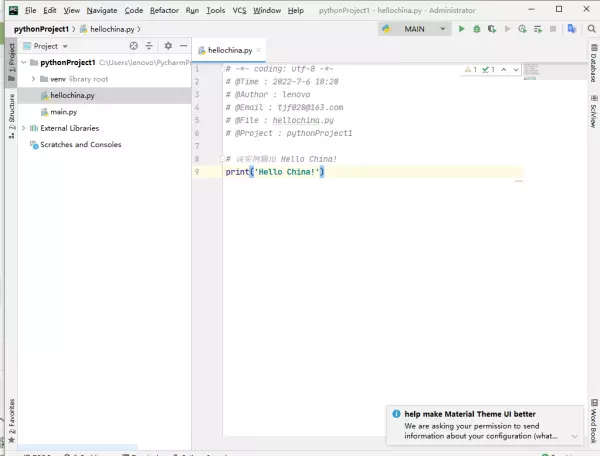Expand External Libraries node

24,128
